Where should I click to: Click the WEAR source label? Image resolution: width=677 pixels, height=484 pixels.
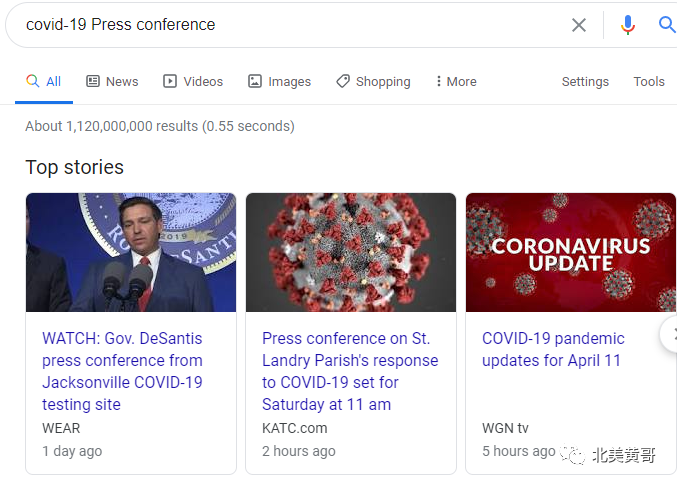(61, 428)
